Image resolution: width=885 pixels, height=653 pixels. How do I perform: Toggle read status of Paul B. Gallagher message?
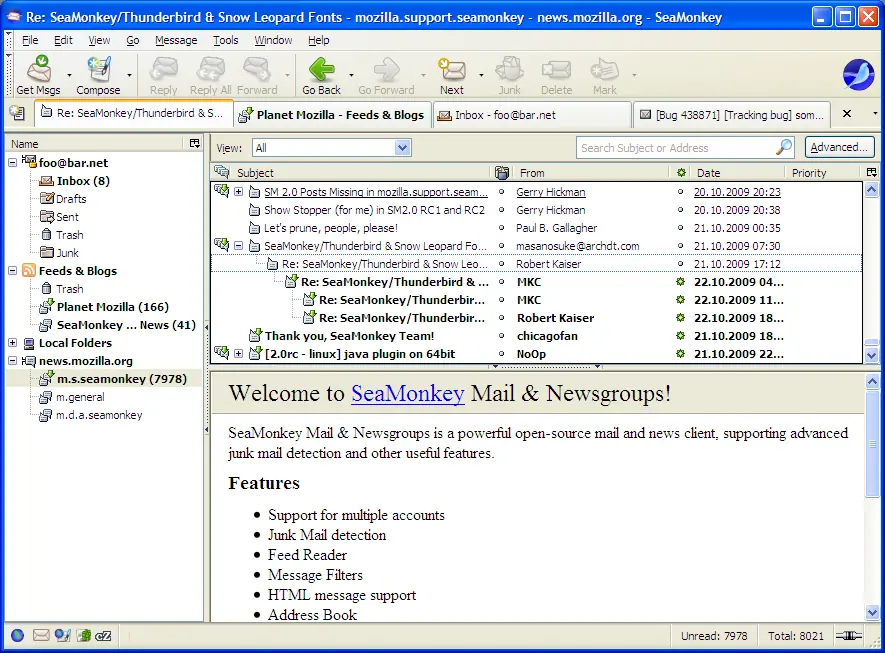click(681, 228)
